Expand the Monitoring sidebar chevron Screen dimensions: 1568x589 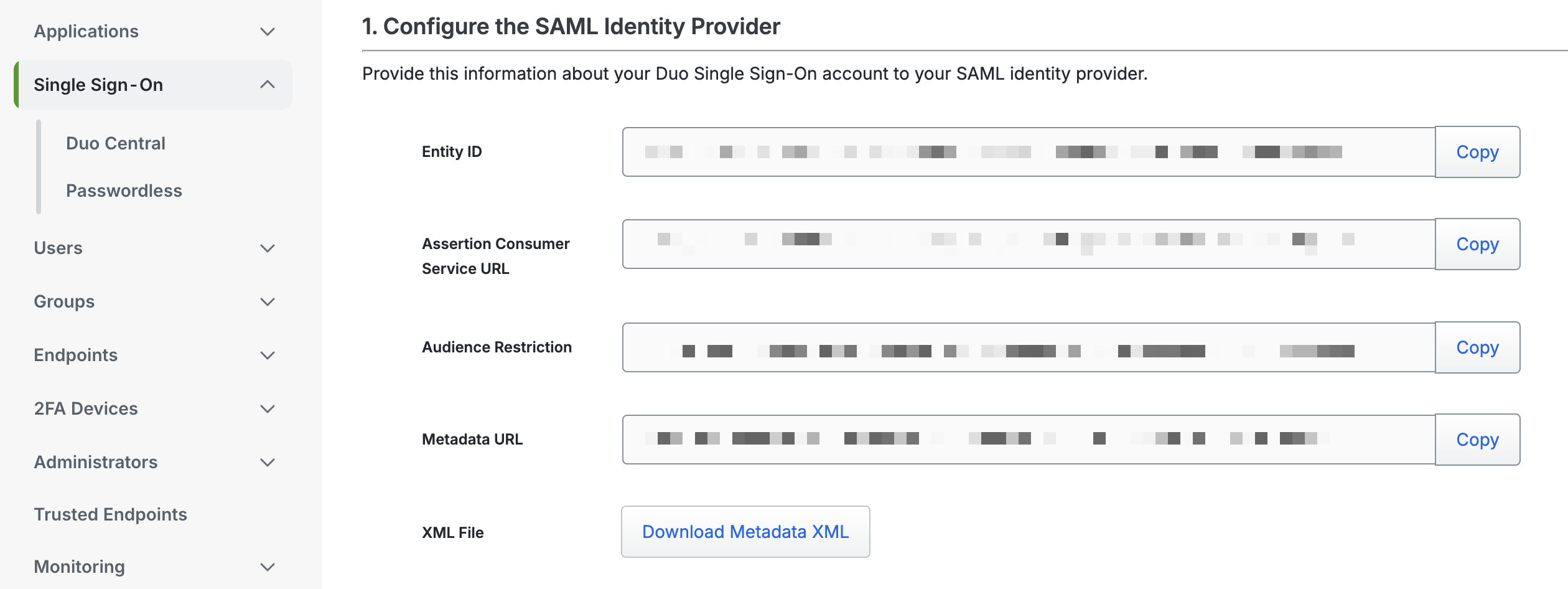[x=268, y=567]
